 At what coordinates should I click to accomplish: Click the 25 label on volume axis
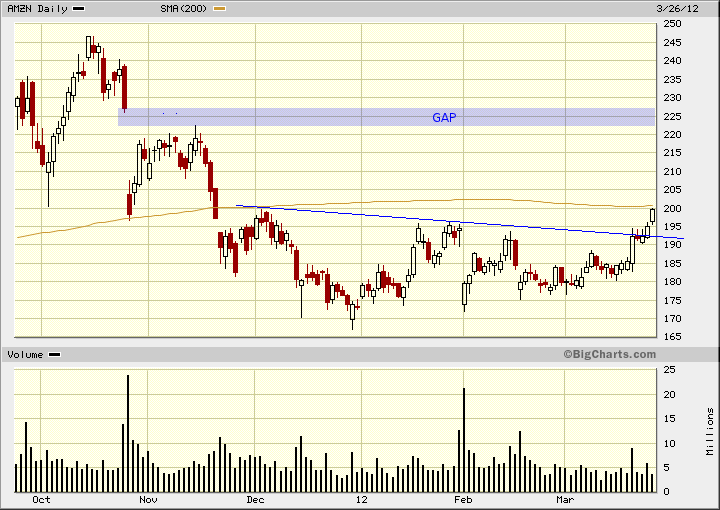[x=669, y=370]
